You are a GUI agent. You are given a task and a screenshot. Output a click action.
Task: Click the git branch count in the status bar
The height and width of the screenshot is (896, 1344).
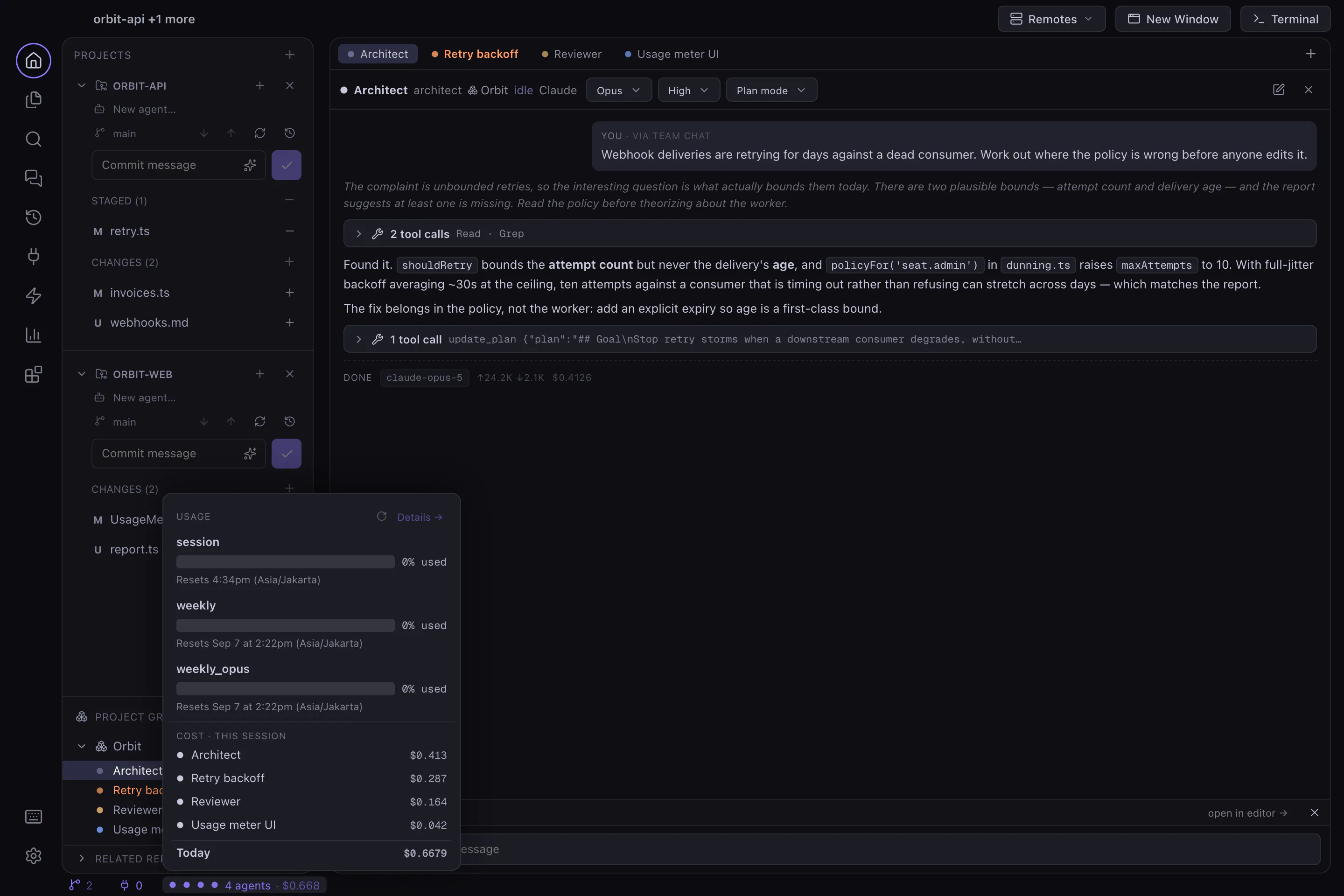click(x=81, y=885)
